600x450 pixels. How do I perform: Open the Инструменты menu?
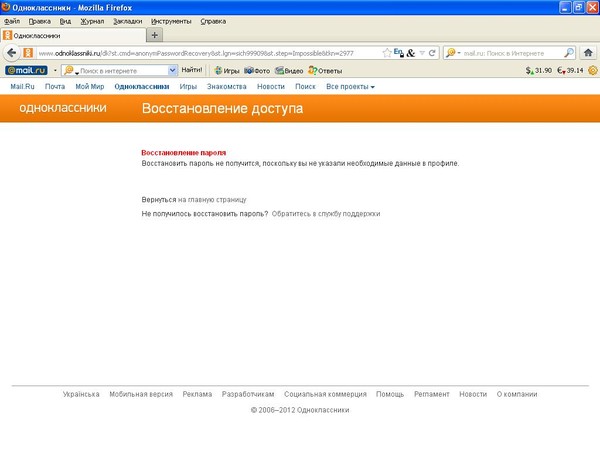171,21
